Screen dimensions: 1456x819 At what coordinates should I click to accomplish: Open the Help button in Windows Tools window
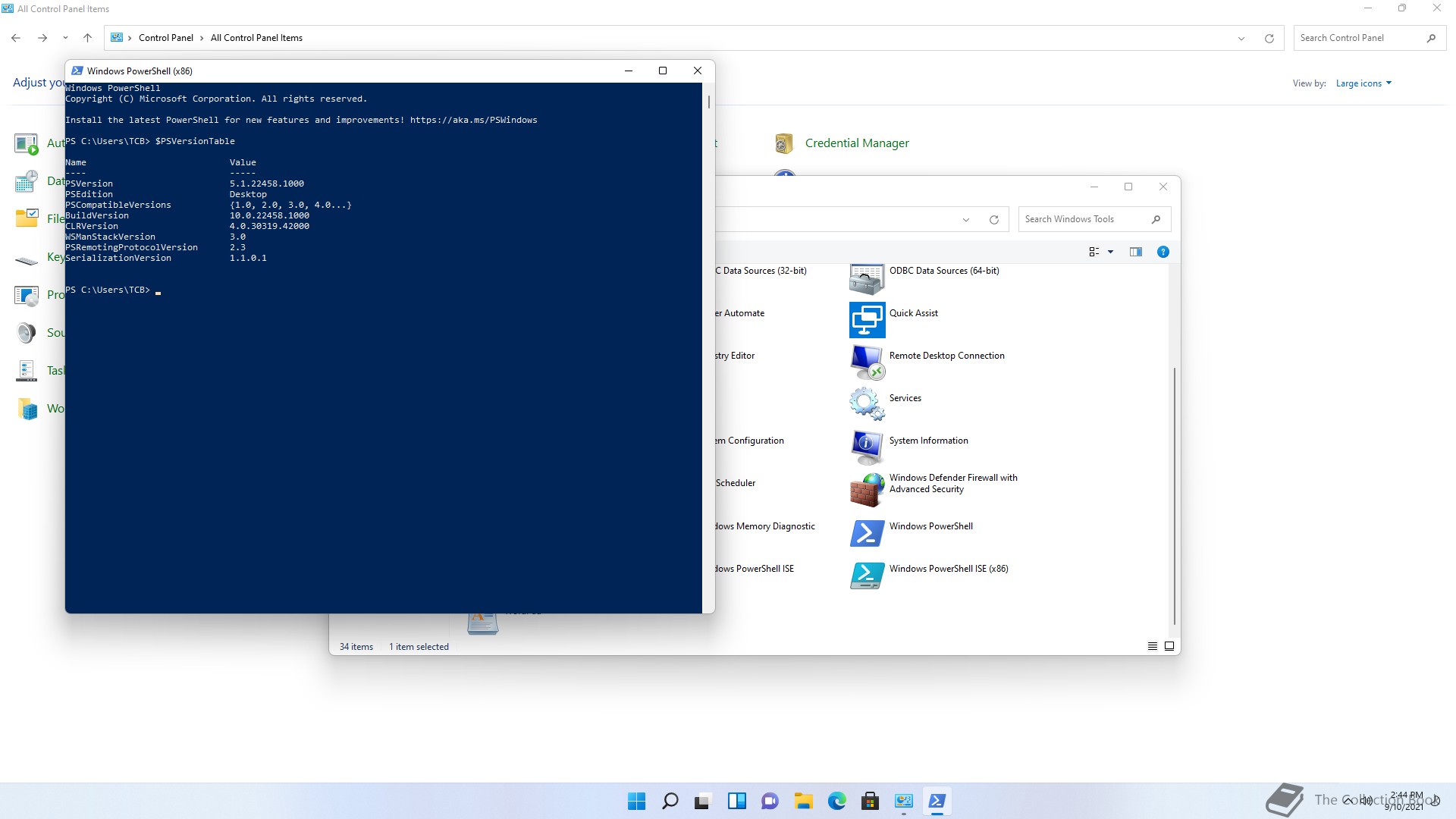1163,252
